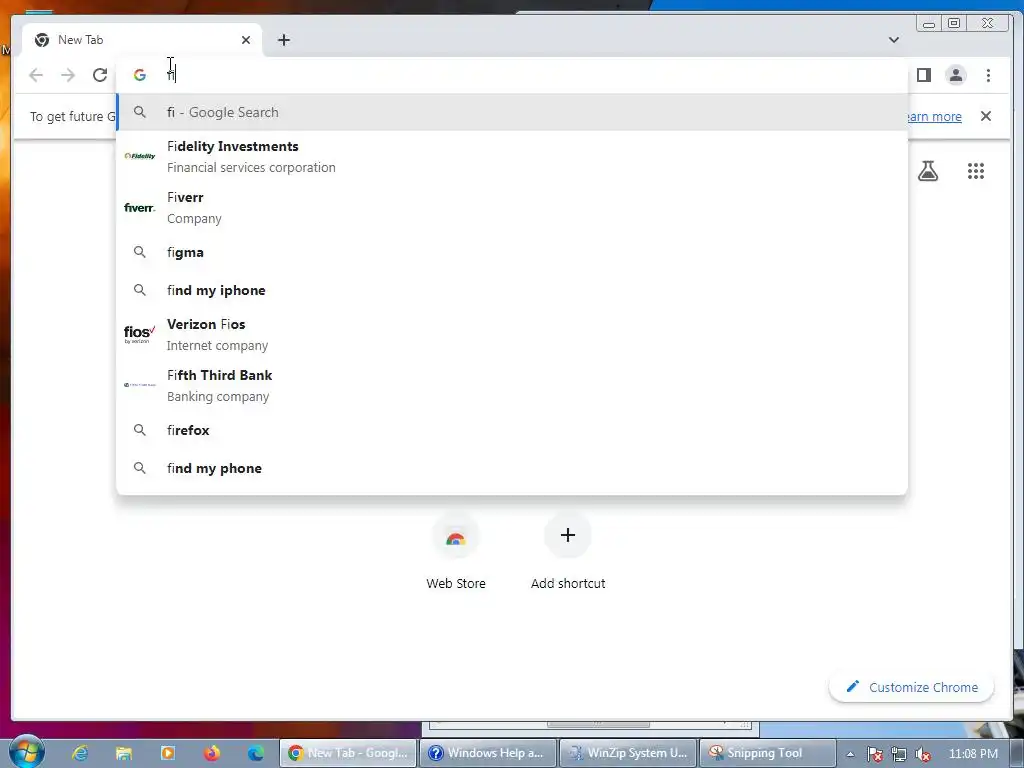1024x768 pixels.
Task: Click the muted volume tray icon
Action: (923, 754)
